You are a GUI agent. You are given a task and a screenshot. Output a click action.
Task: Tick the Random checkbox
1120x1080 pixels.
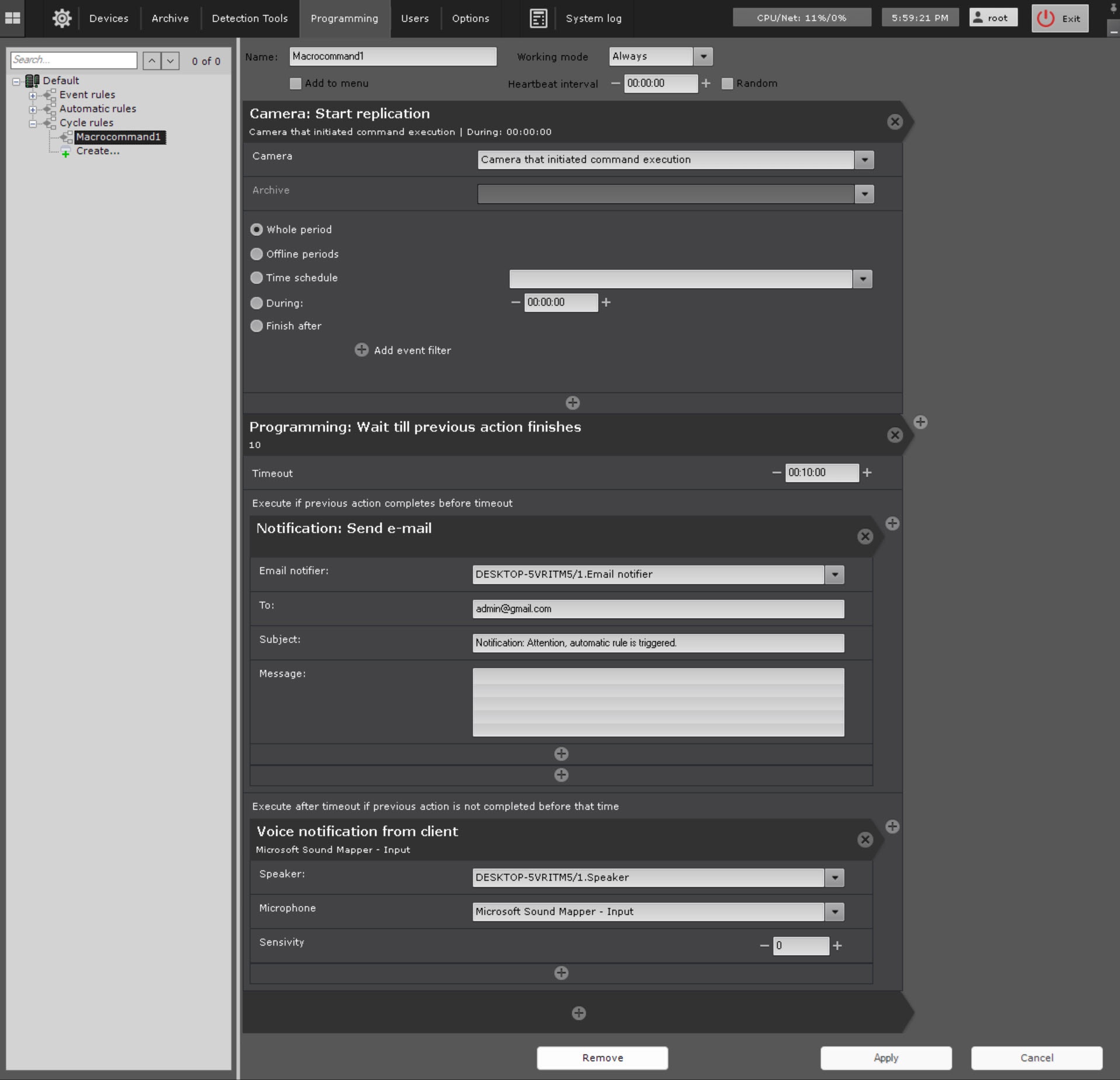(727, 84)
